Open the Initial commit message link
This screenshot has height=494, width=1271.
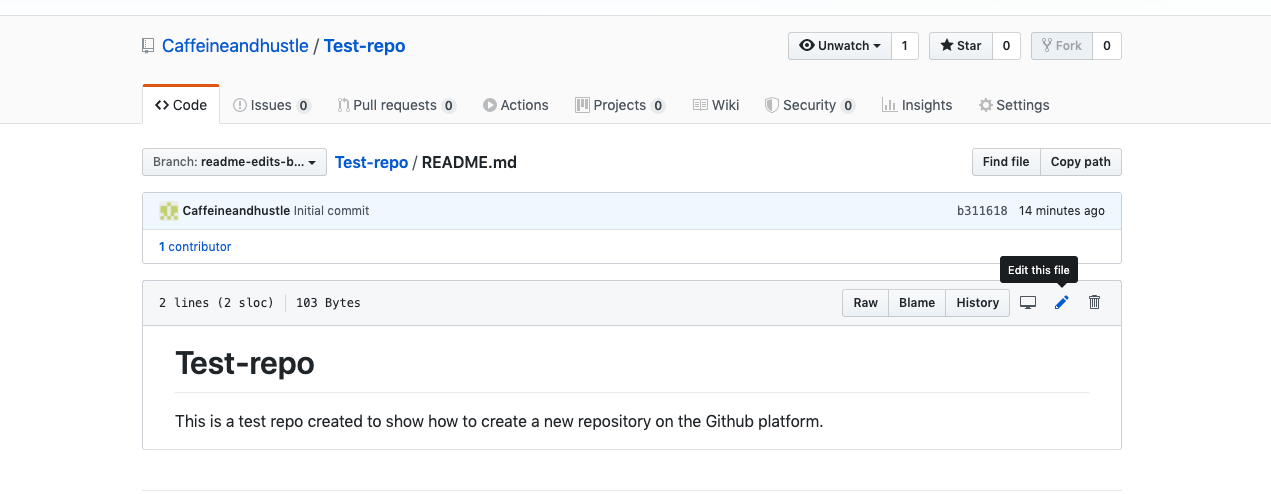332,211
